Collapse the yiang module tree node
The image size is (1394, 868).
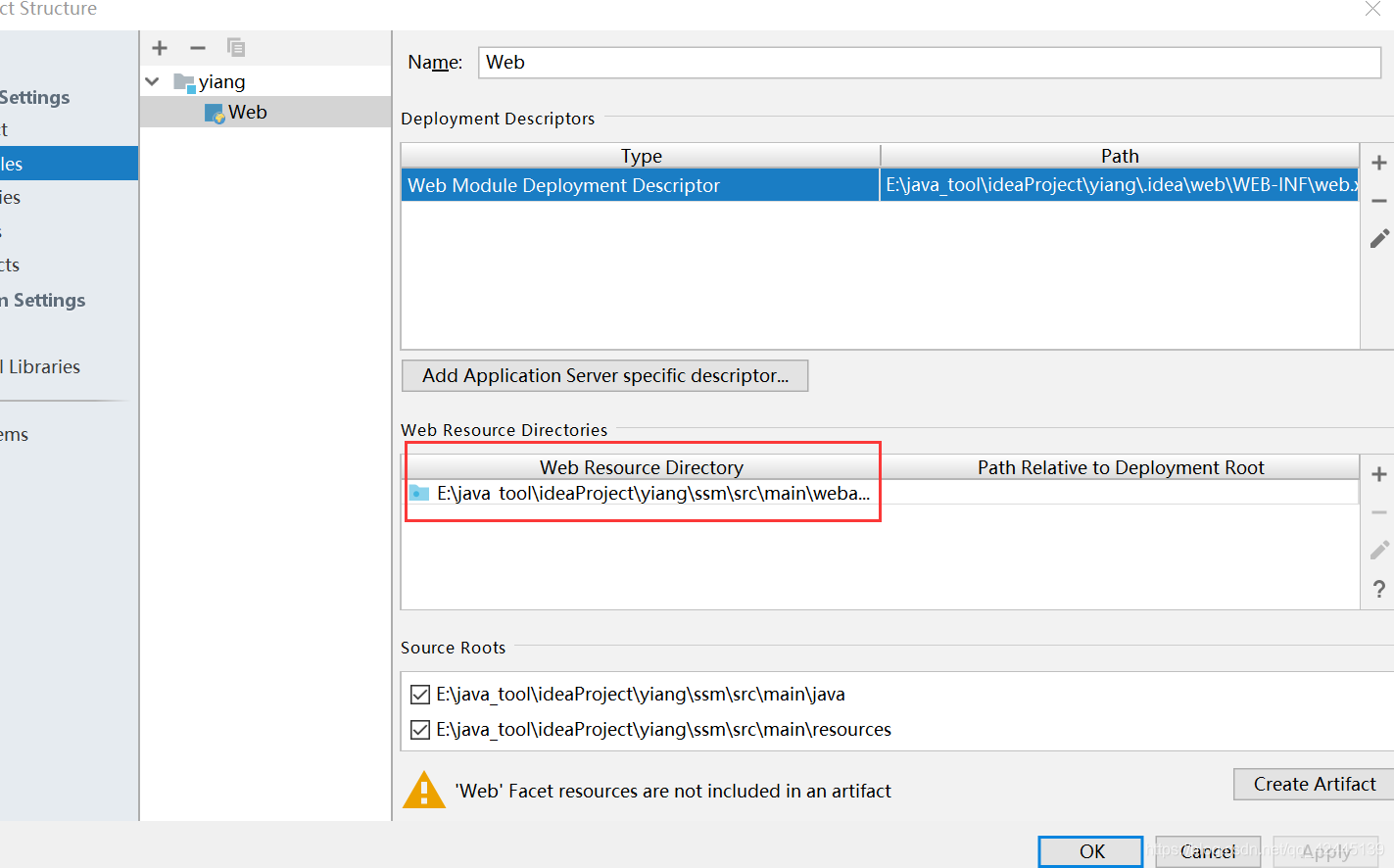point(153,82)
